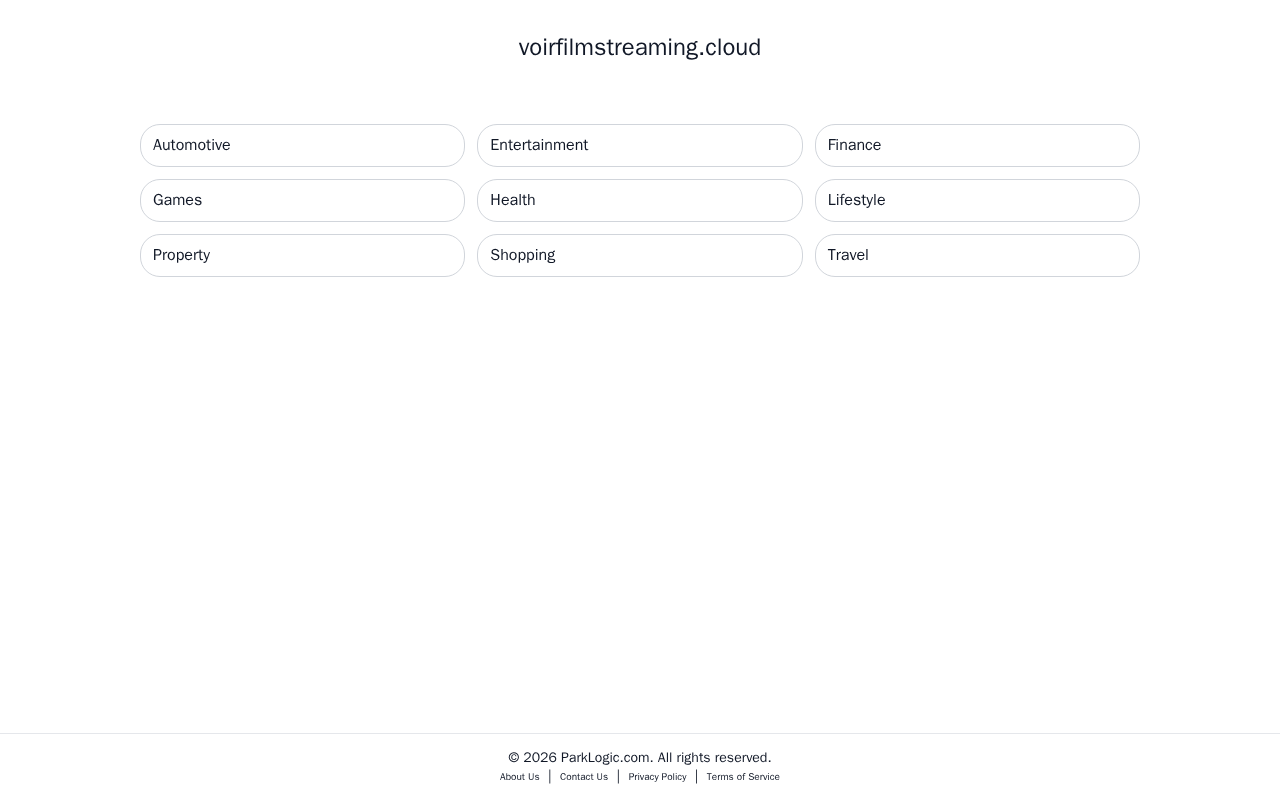The image size is (1280, 800).
Task: Open the Automotive category
Action: tap(302, 145)
